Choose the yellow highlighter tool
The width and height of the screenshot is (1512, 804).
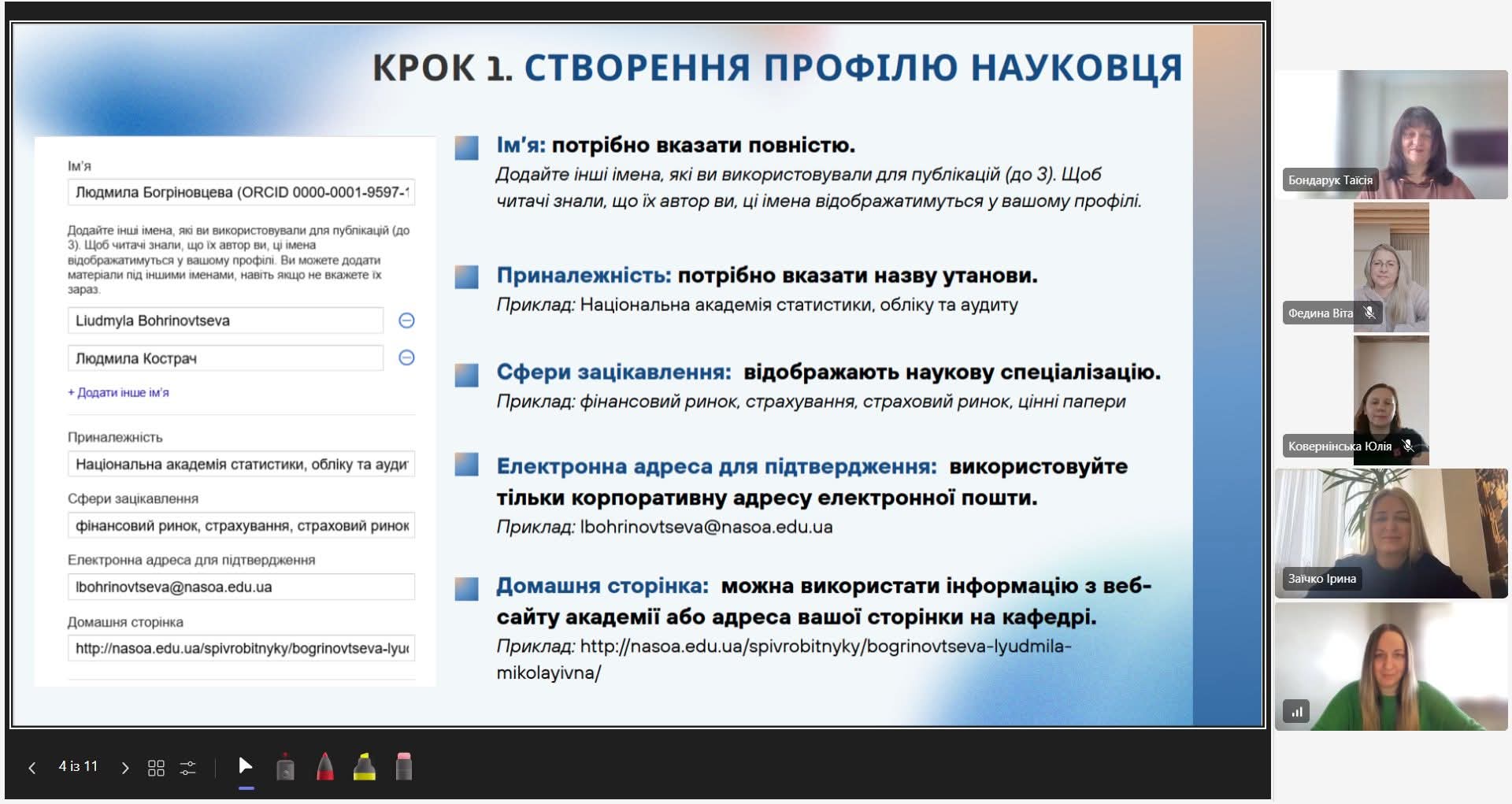pos(365,767)
